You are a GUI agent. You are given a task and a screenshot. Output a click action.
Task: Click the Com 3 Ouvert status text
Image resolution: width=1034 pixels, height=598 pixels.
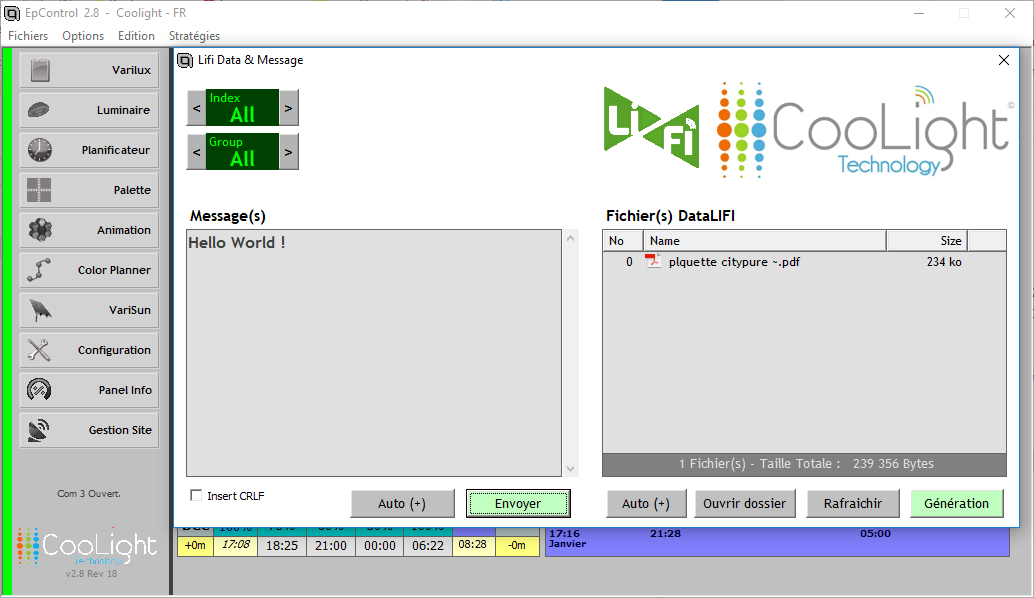[x=89, y=493]
